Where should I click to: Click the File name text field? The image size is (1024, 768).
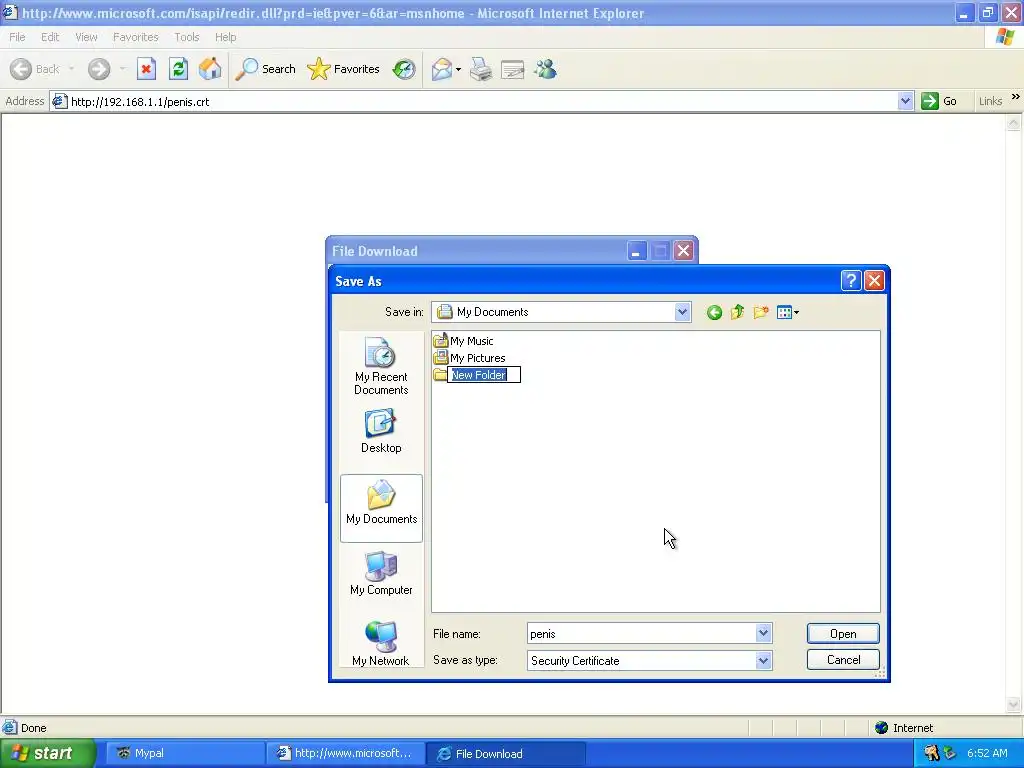(x=641, y=633)
